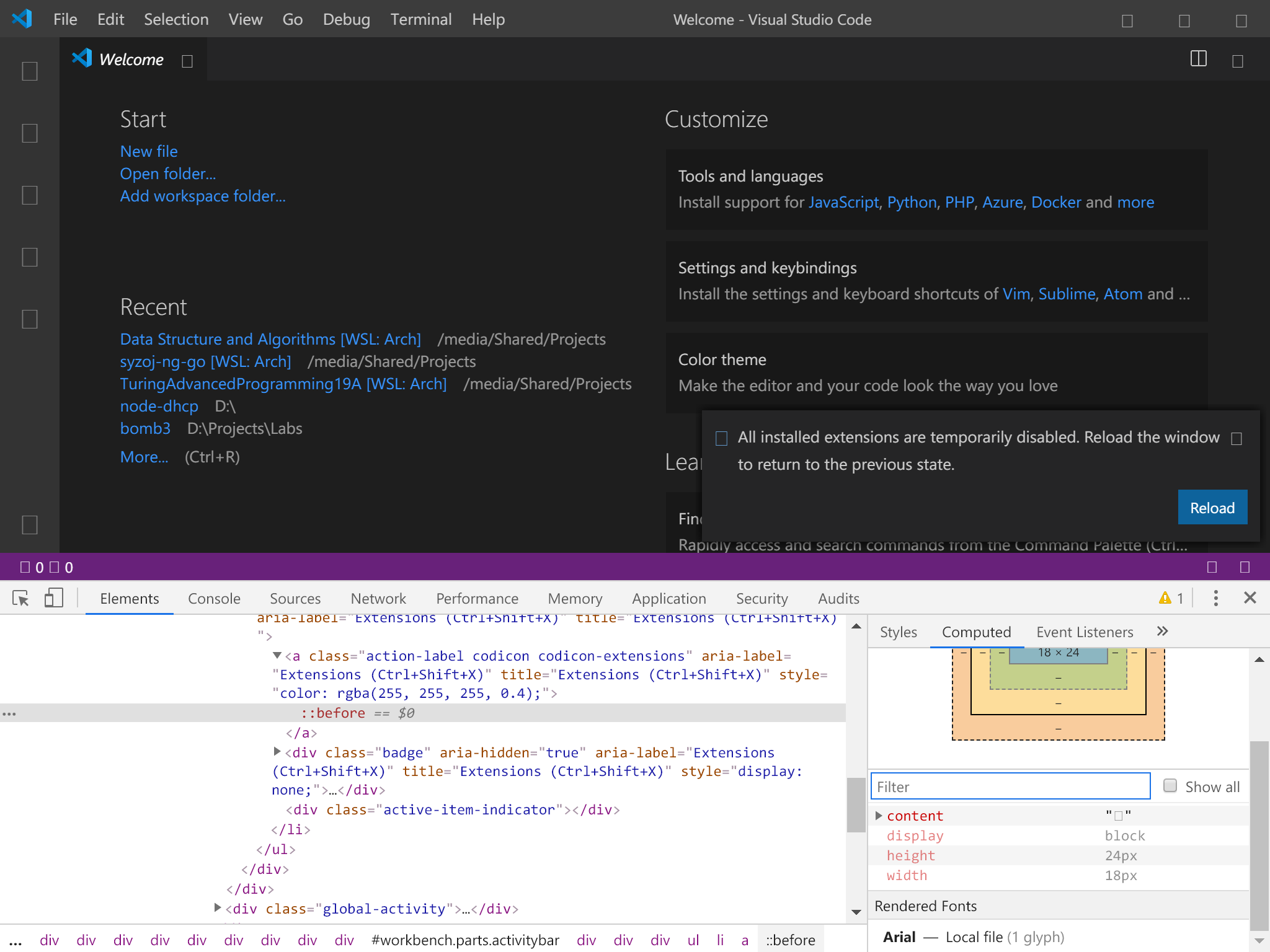Close the Welcome editor tab
Screen dimensions: 1270x952
pyautogui.click(x=187, y=61)
